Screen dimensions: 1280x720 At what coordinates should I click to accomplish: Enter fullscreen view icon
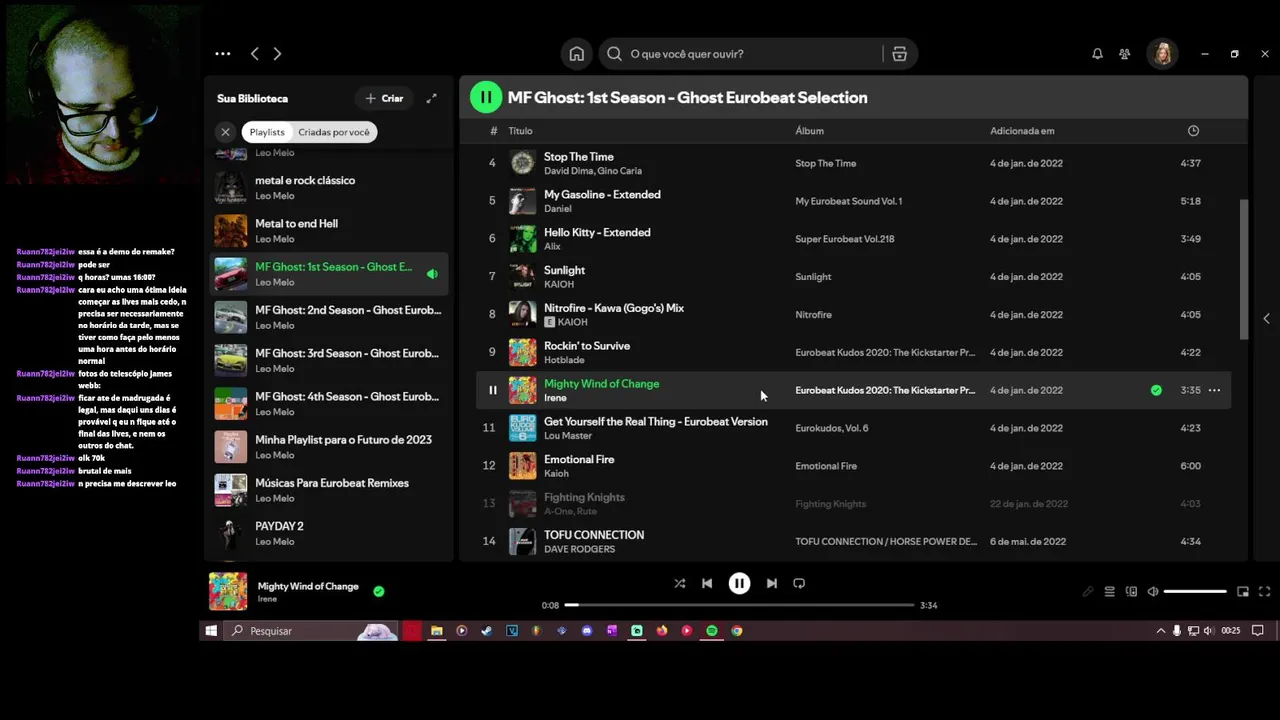point(1264,592)
